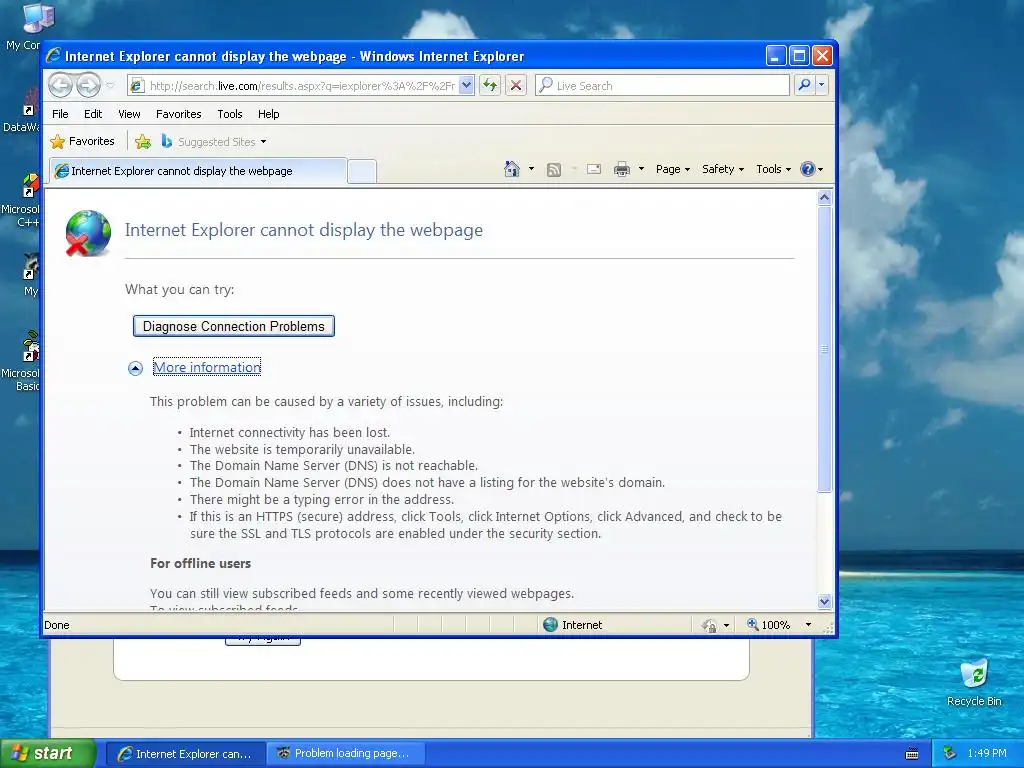The width and height of the screenshot is (1024, 768).
Task: Switch to Internet Explorer taskbar button
Action: coord(185,754)
